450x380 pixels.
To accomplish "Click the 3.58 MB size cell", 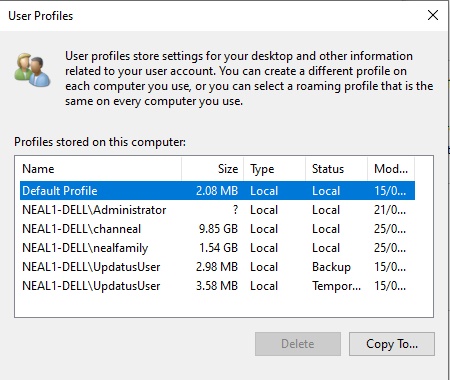I will point(217,286).
